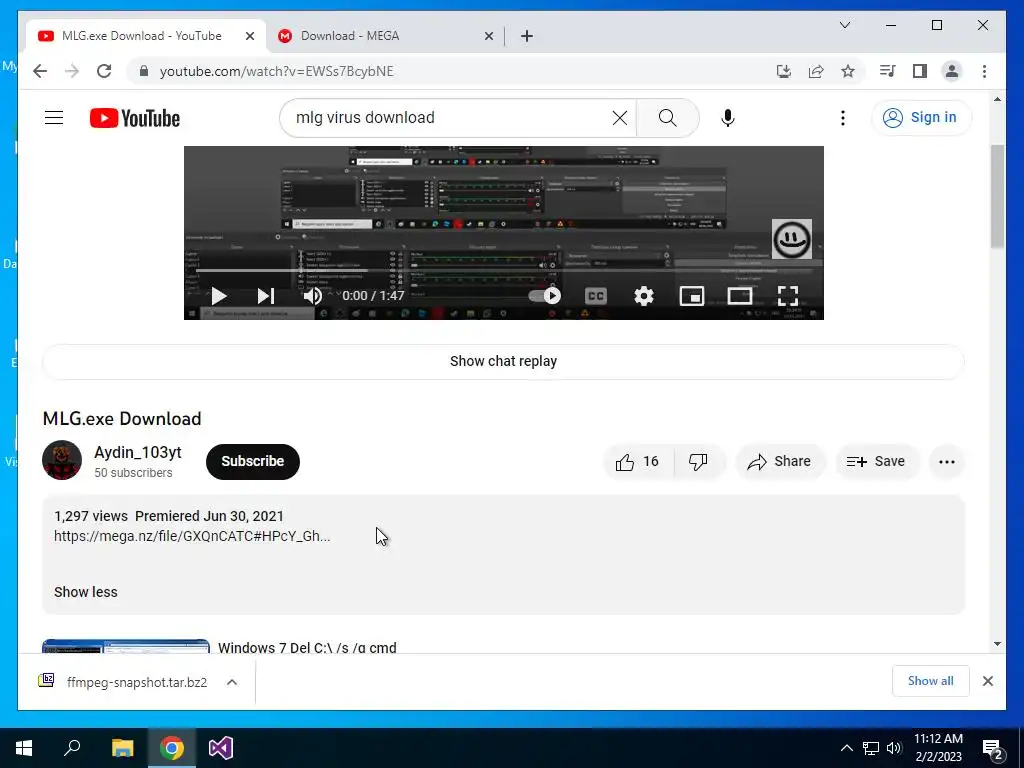Go to the YouTube logo home

pos(135,118)
